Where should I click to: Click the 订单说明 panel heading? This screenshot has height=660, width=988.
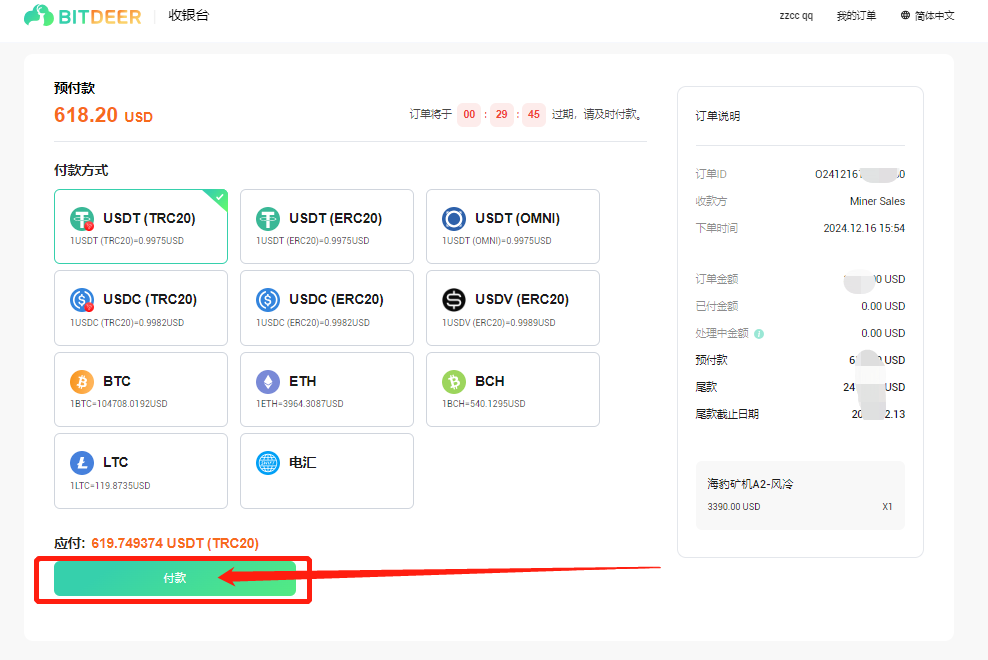[718, 116]
